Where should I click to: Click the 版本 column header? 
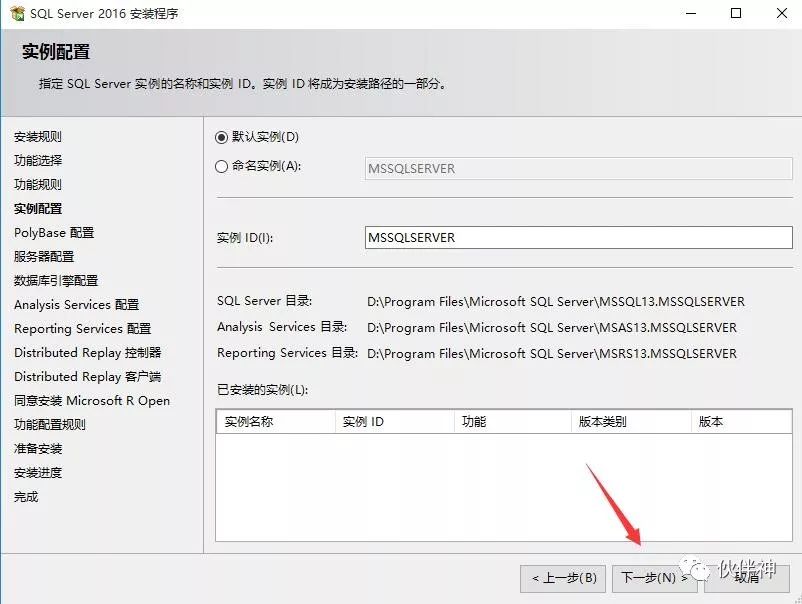pos(741,422)
